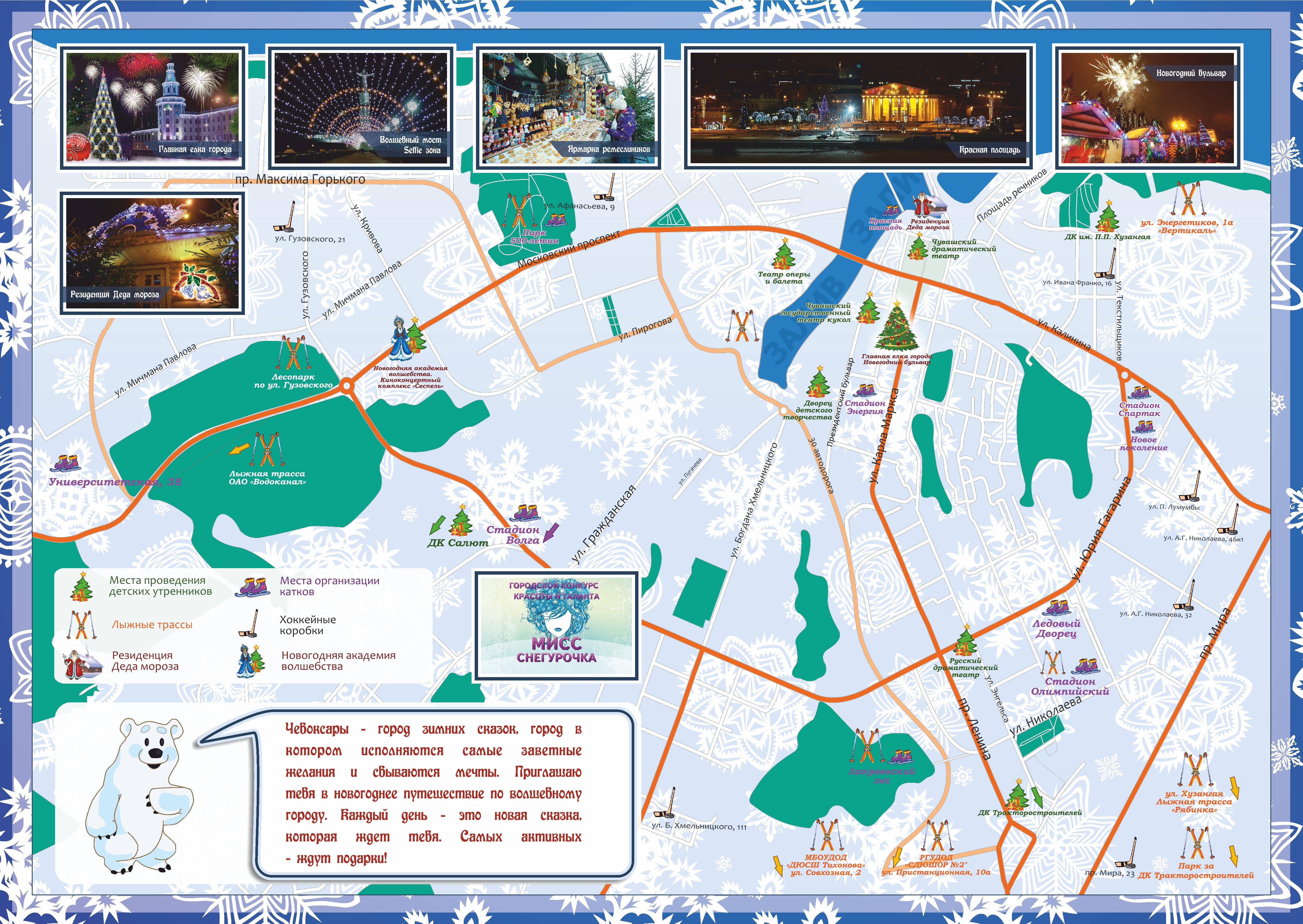Click the Резиденция Деда мороза legend text
Image resolution: width=1303 pixels, height=924 pixels.
[145, 661]
